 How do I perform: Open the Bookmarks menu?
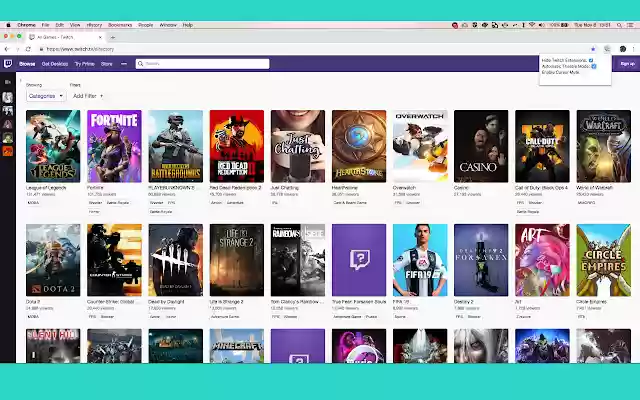coord(120,25)
